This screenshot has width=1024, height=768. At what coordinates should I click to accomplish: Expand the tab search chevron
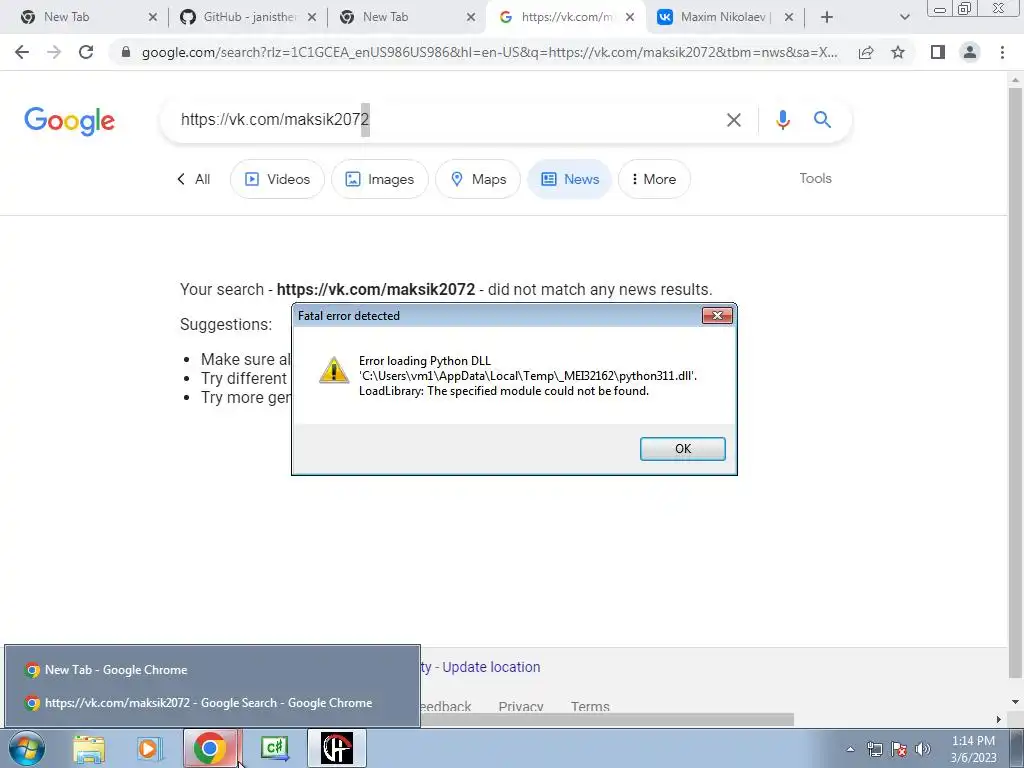pos(904,17)
